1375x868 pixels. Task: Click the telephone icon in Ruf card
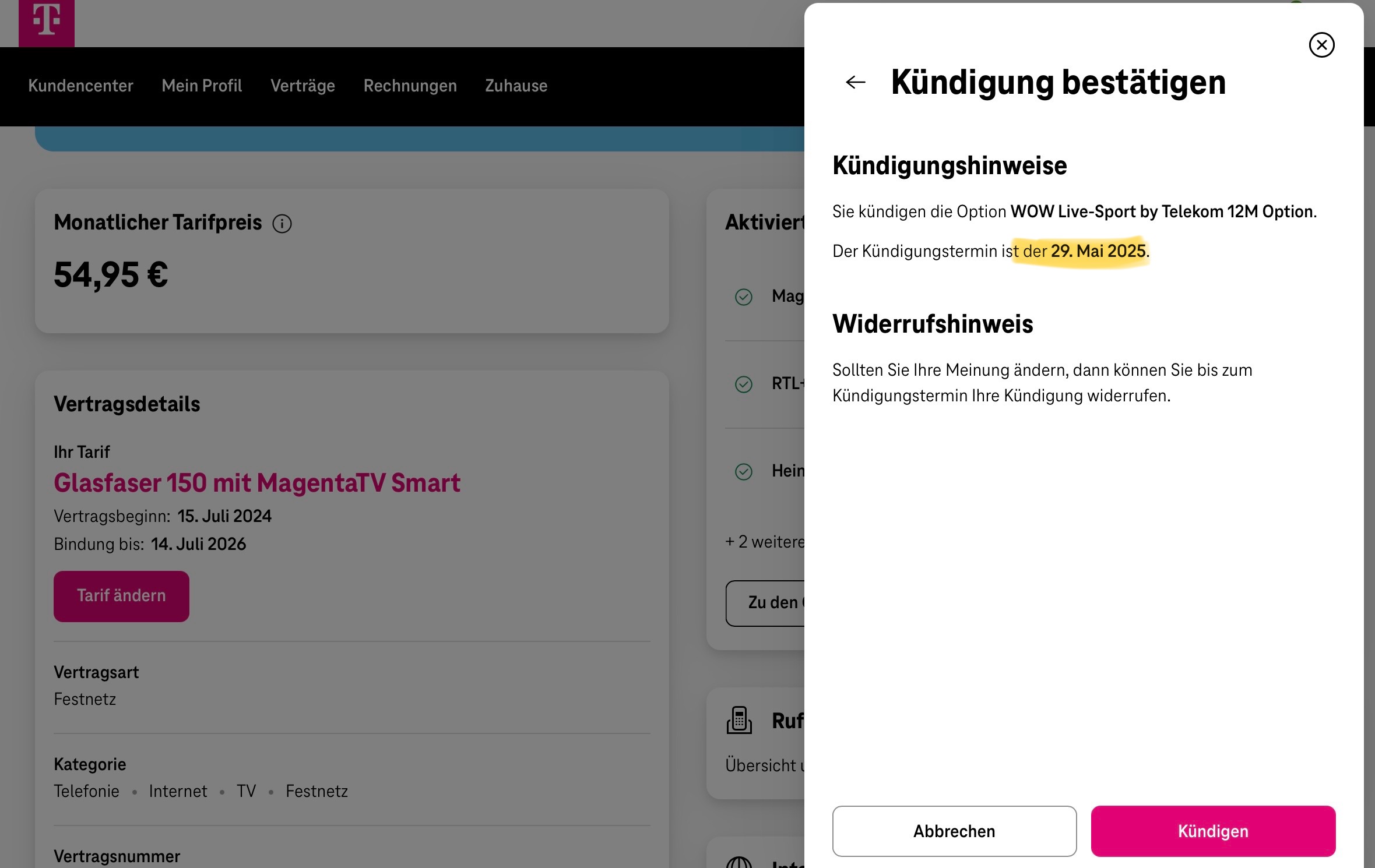[739, 720]
